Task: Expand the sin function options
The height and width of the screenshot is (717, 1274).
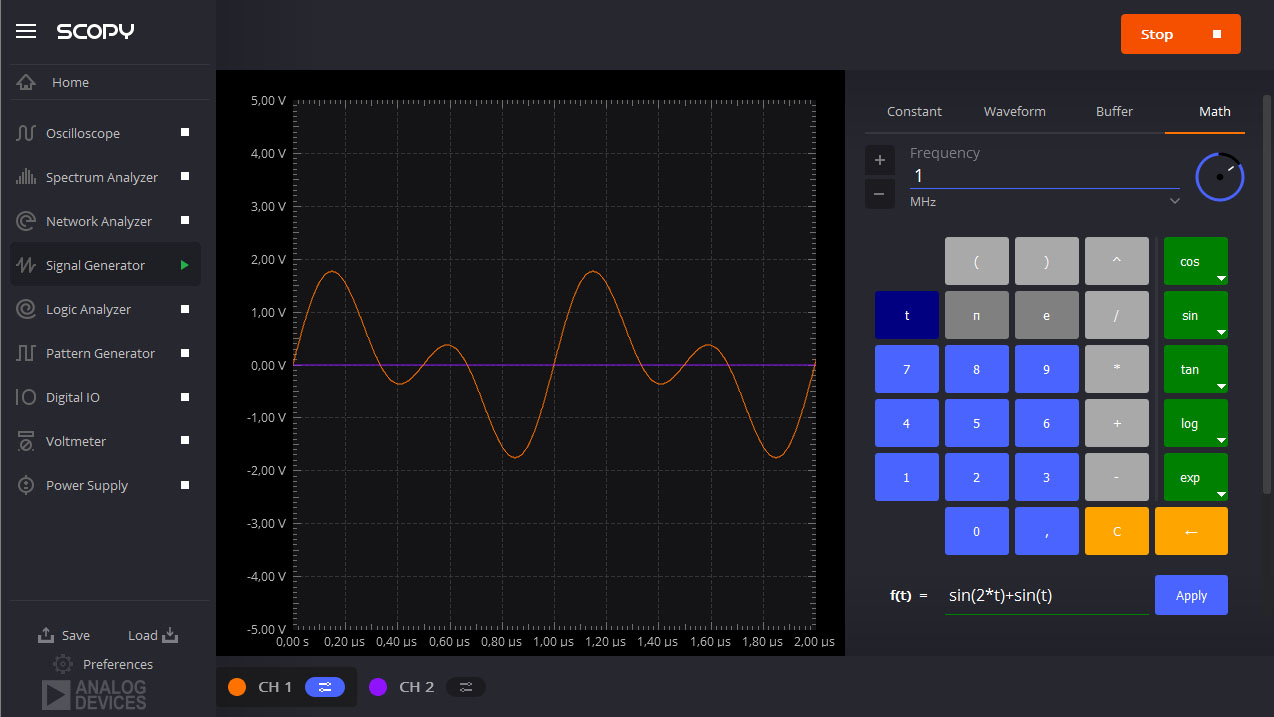Action: click(x=1220, y=333)
